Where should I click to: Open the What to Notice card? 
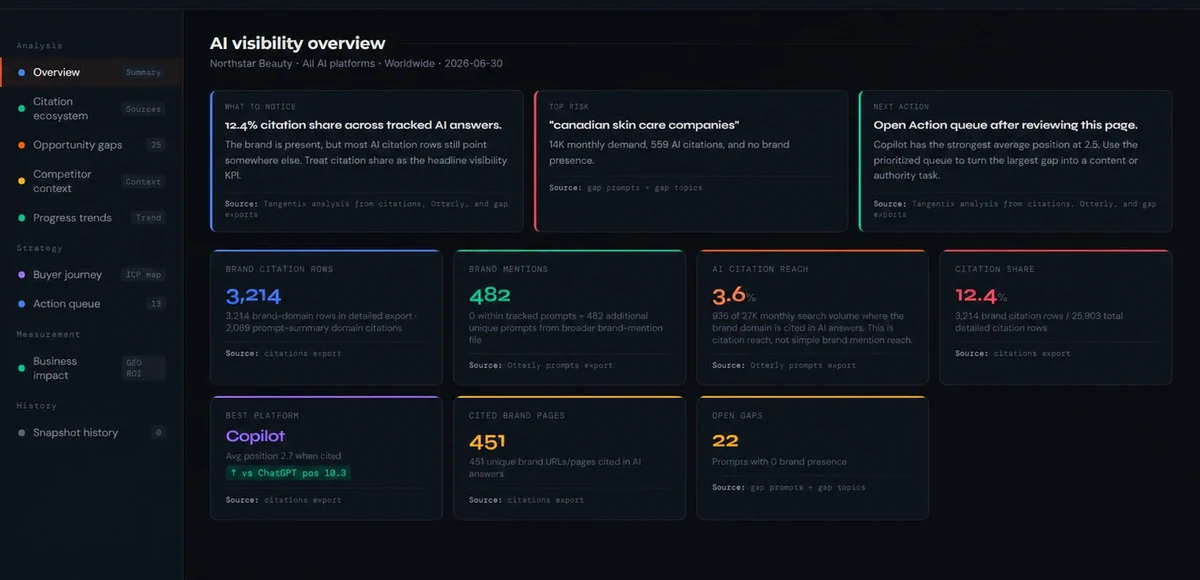point(367,160)
